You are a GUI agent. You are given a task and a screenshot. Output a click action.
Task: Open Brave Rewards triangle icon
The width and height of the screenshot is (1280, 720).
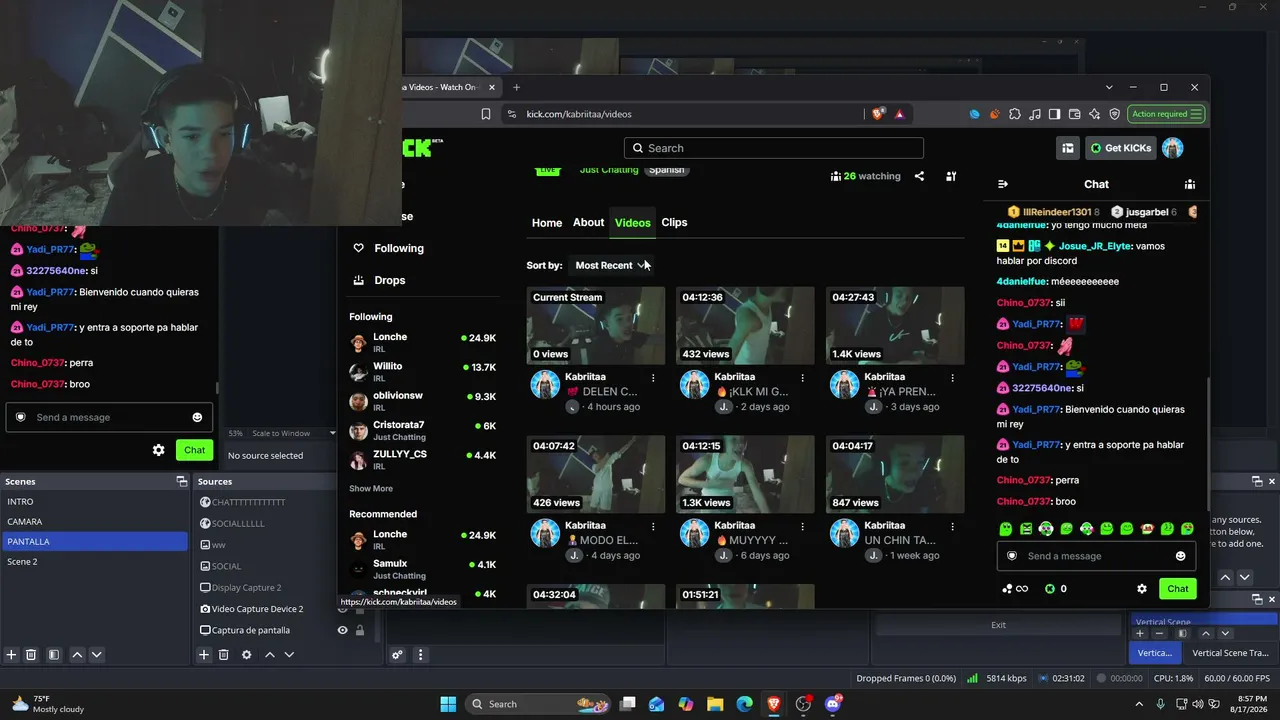[899, 114]
